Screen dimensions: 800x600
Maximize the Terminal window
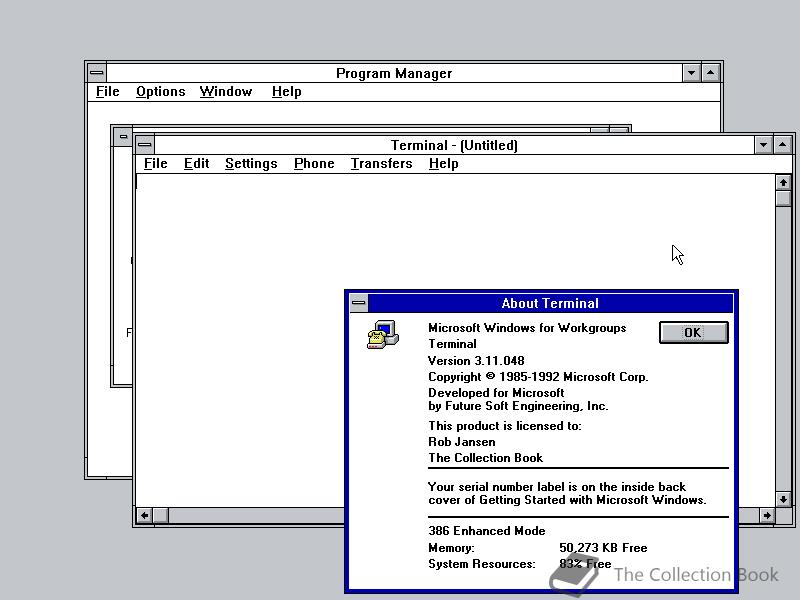pyautogui.click(x=783, y=145)
